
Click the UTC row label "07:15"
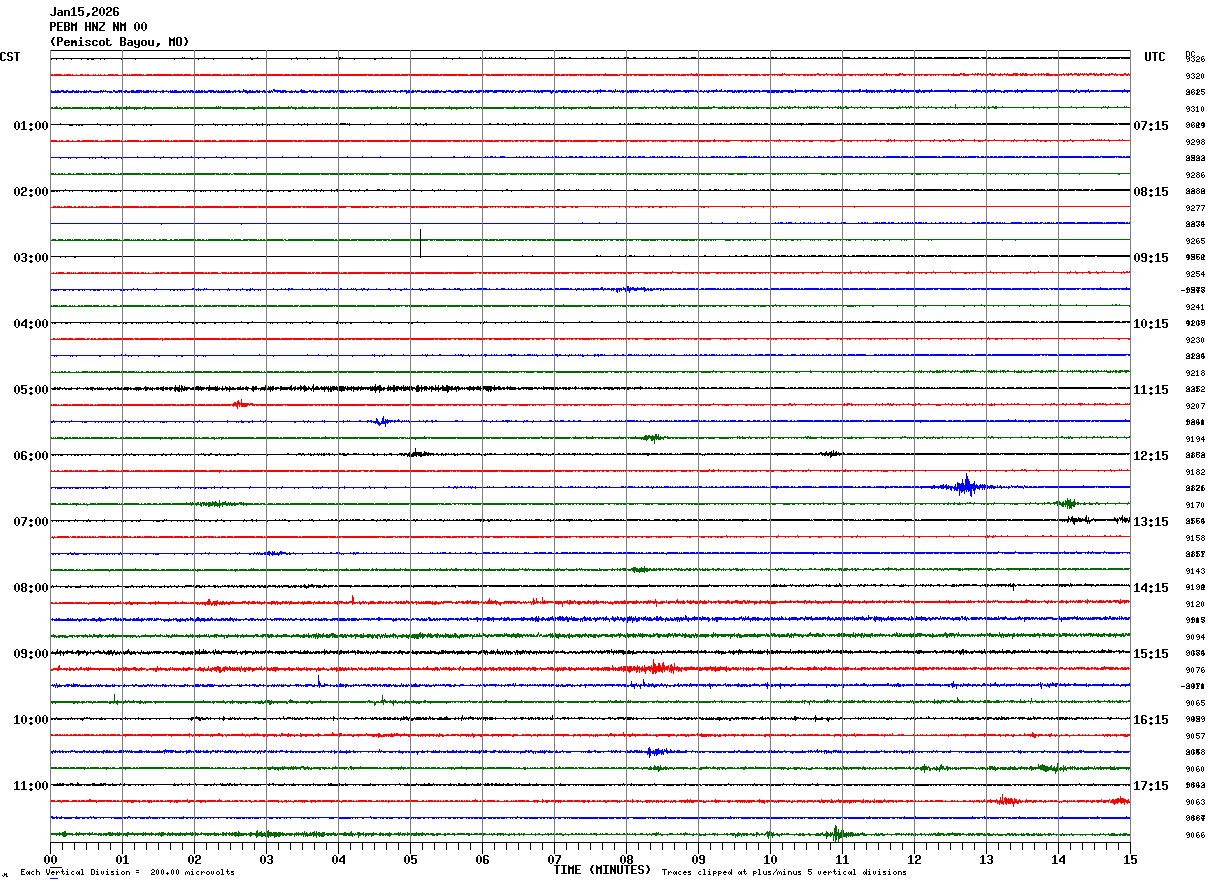(x=1151, y=126)
